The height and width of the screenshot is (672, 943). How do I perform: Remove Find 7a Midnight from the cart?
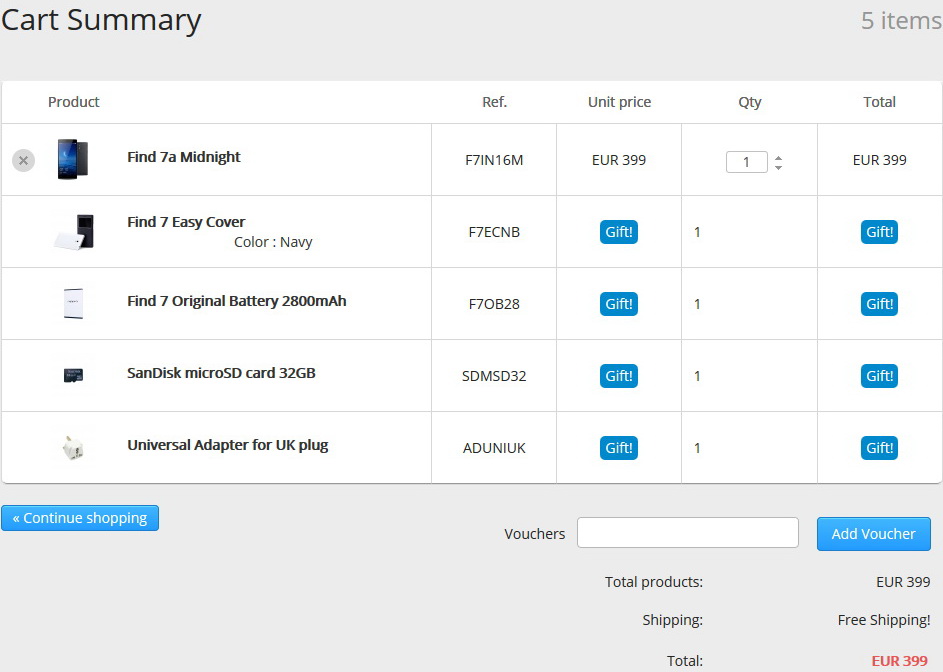click(x=23, y=160)
